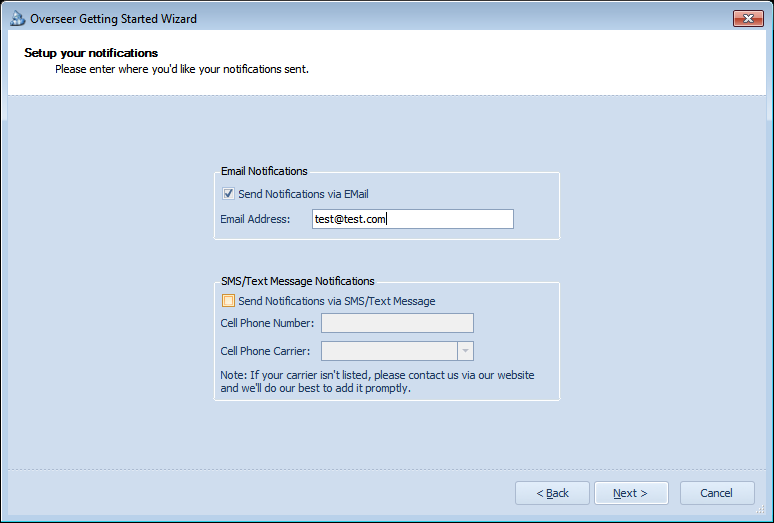Click the 'Send Notifications via SMS/Text Message' label text
Image resolution: width=774 pixels, height=523 pixels.
pos(337,301)
